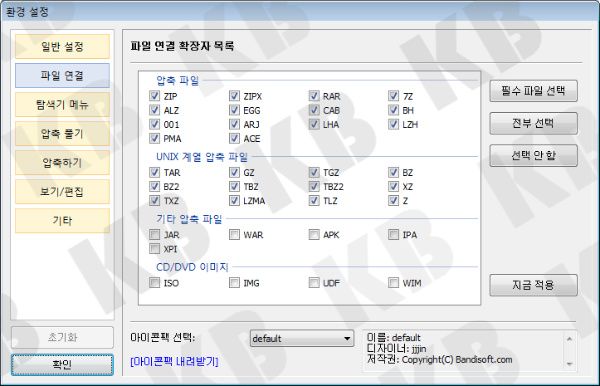Confirm settings with 확인 button
The width and height of the screenshot is (600, 386).
click(62, 365)
